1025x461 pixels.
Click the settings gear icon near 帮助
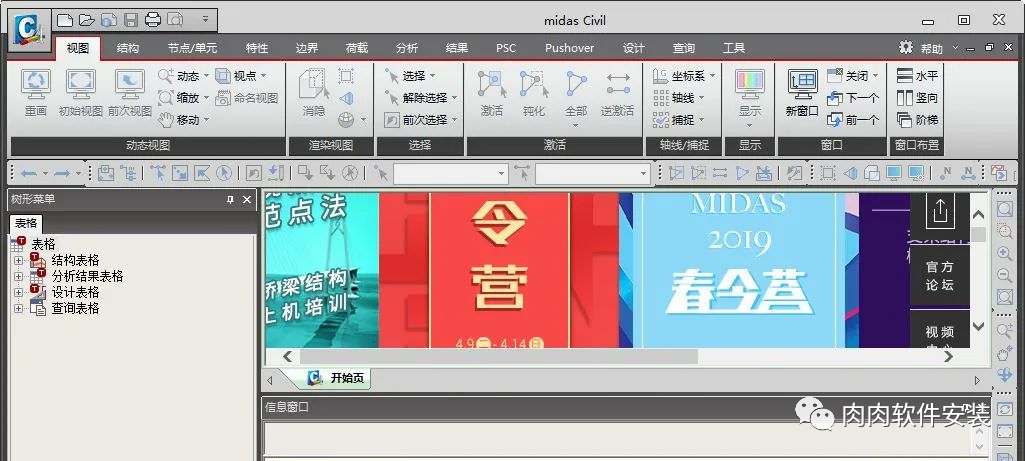point(905,47)
